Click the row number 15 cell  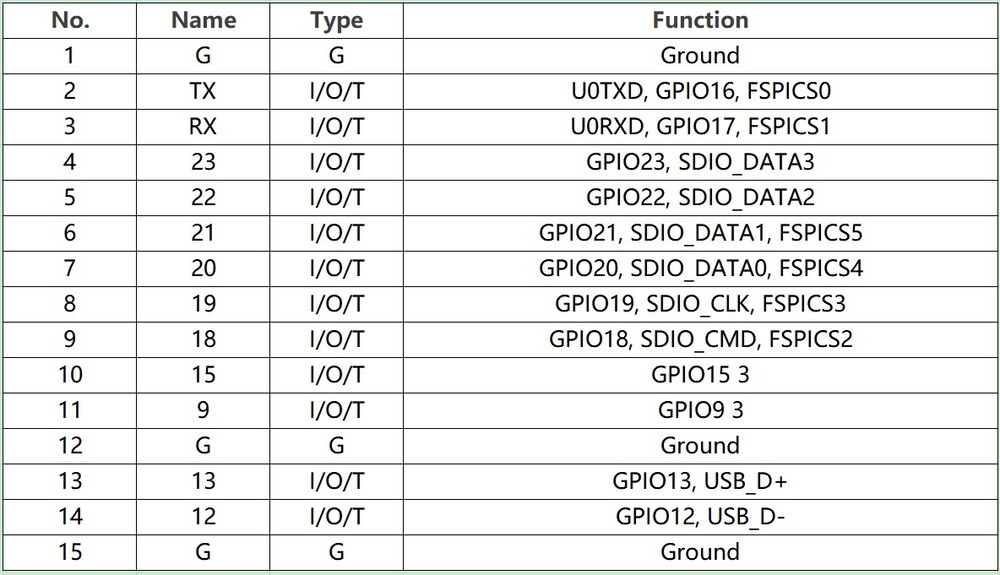coord(70,552)
